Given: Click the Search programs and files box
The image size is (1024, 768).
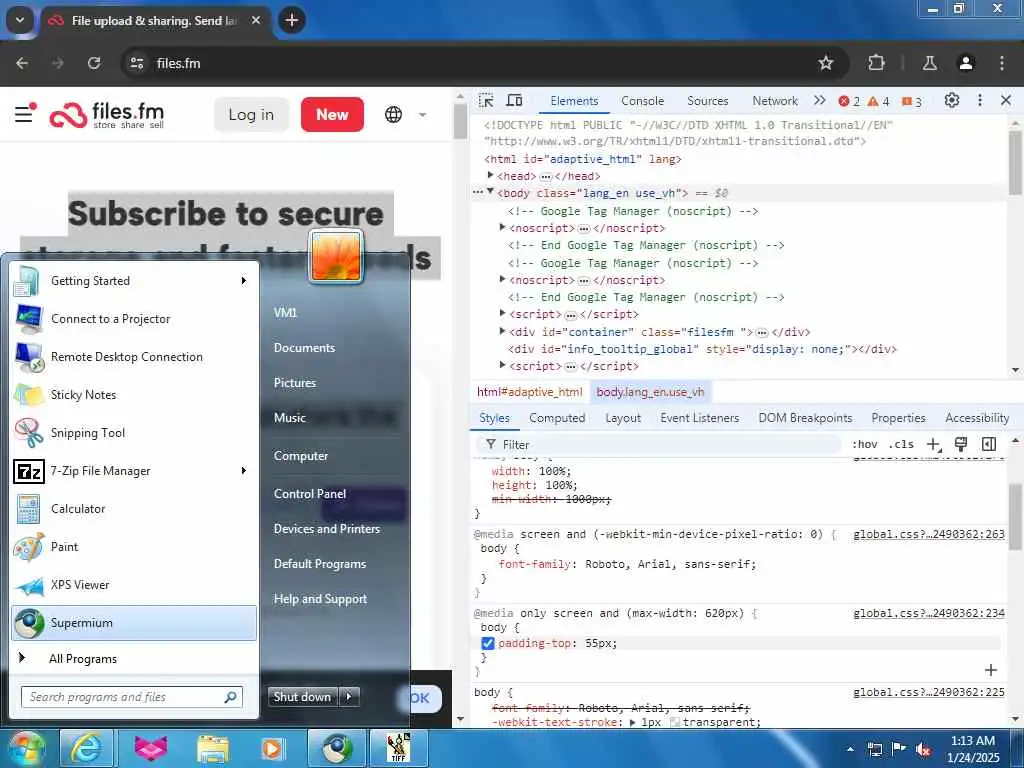Looking at the screenshot, I should point(131,697).
